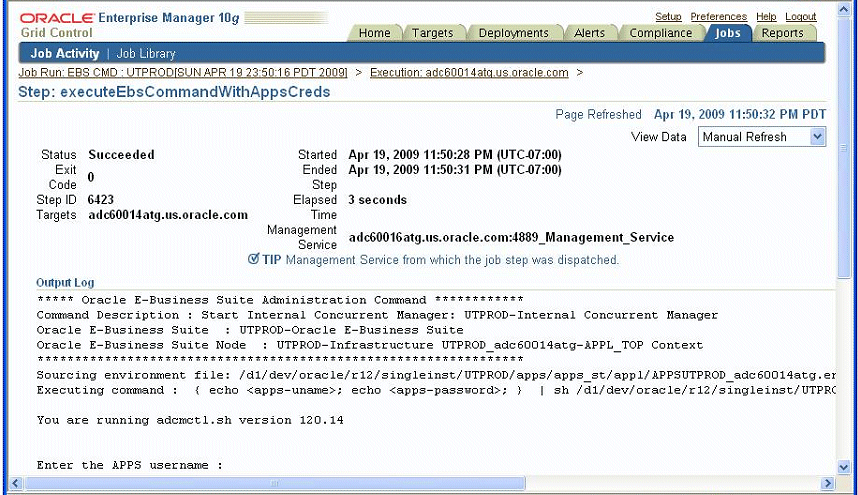Click the horizontal scrollbar left arrow

pos(15,483)
